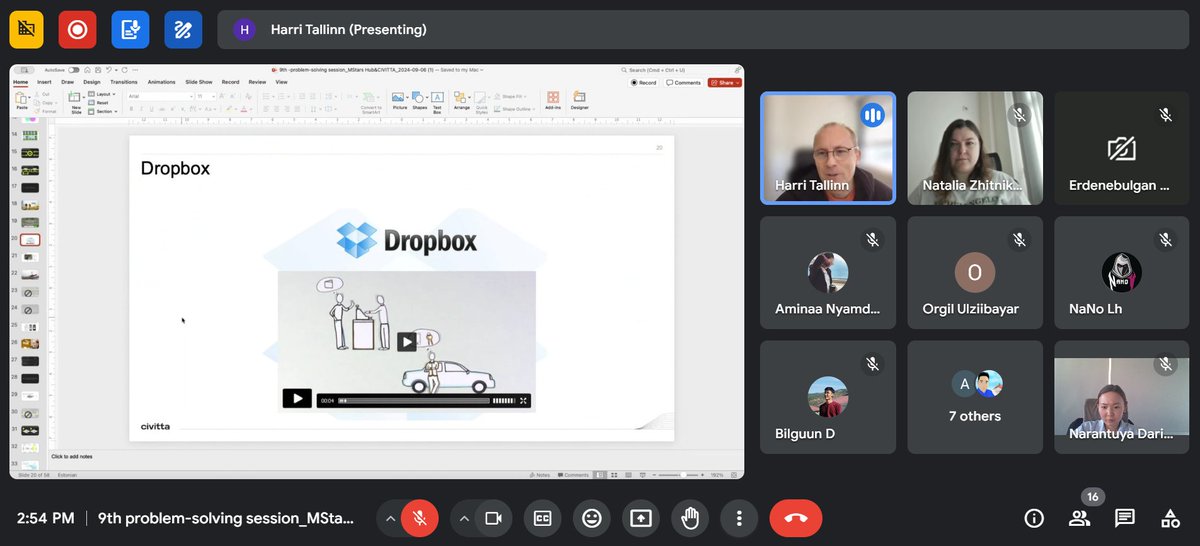Expand video settings arrow beside camera
The image size is (1200, 546).
[x=463, y=518]
